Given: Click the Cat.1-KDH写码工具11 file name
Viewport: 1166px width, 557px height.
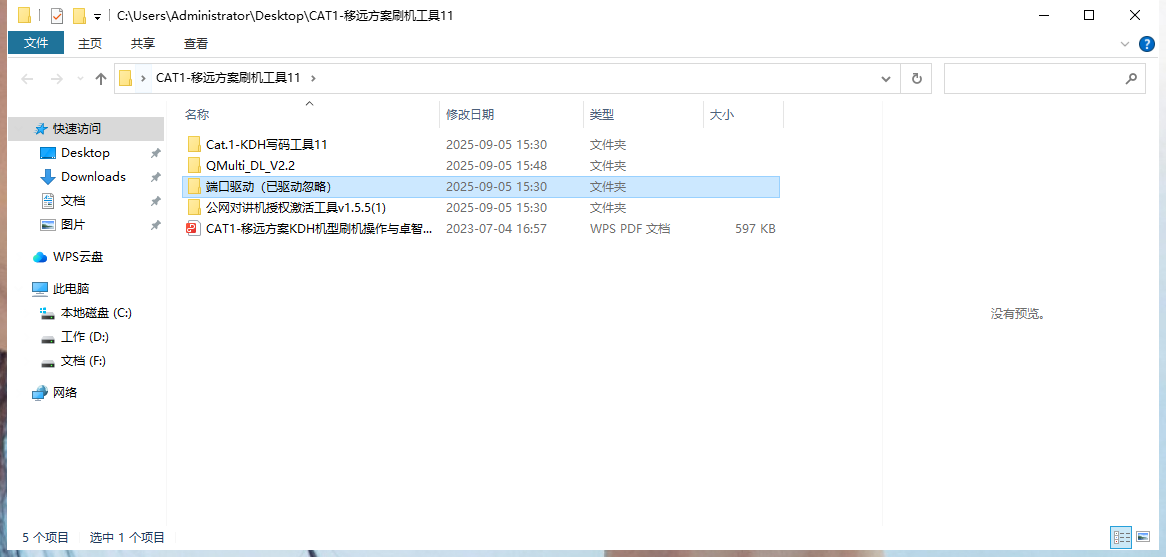Looking at the screenshot, I should (x=266, y=144).
